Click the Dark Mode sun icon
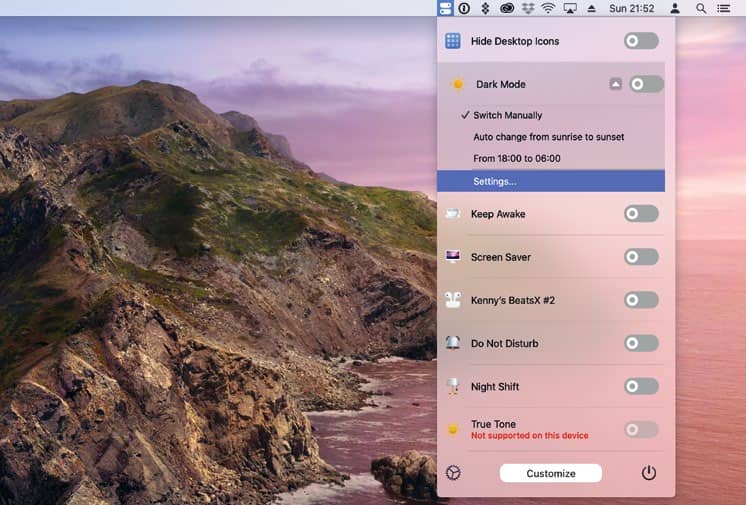Screen dimensions: 746x505 (x=458, y=84)
